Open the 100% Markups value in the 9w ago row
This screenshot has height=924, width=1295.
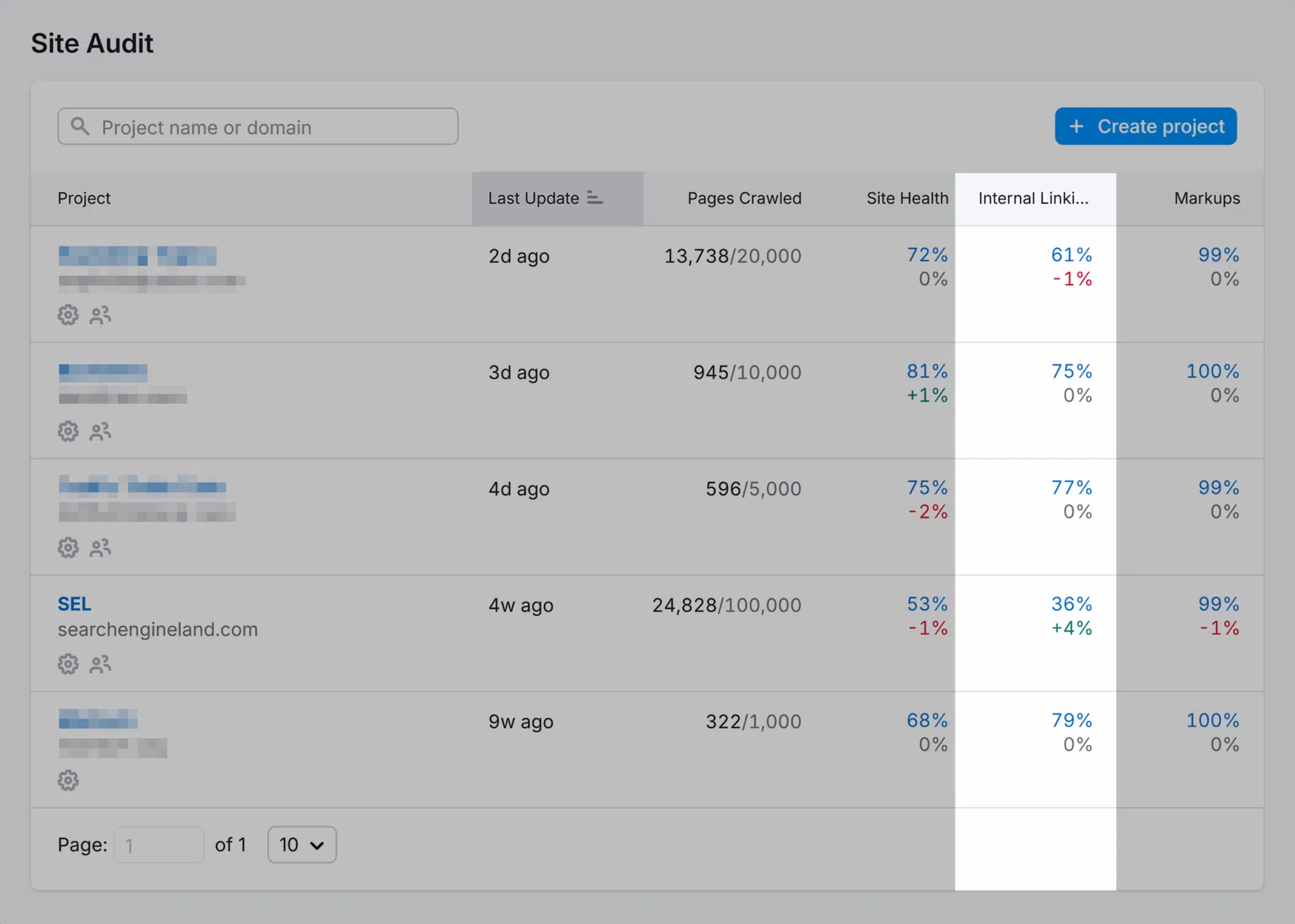(x=1213, y=720)
